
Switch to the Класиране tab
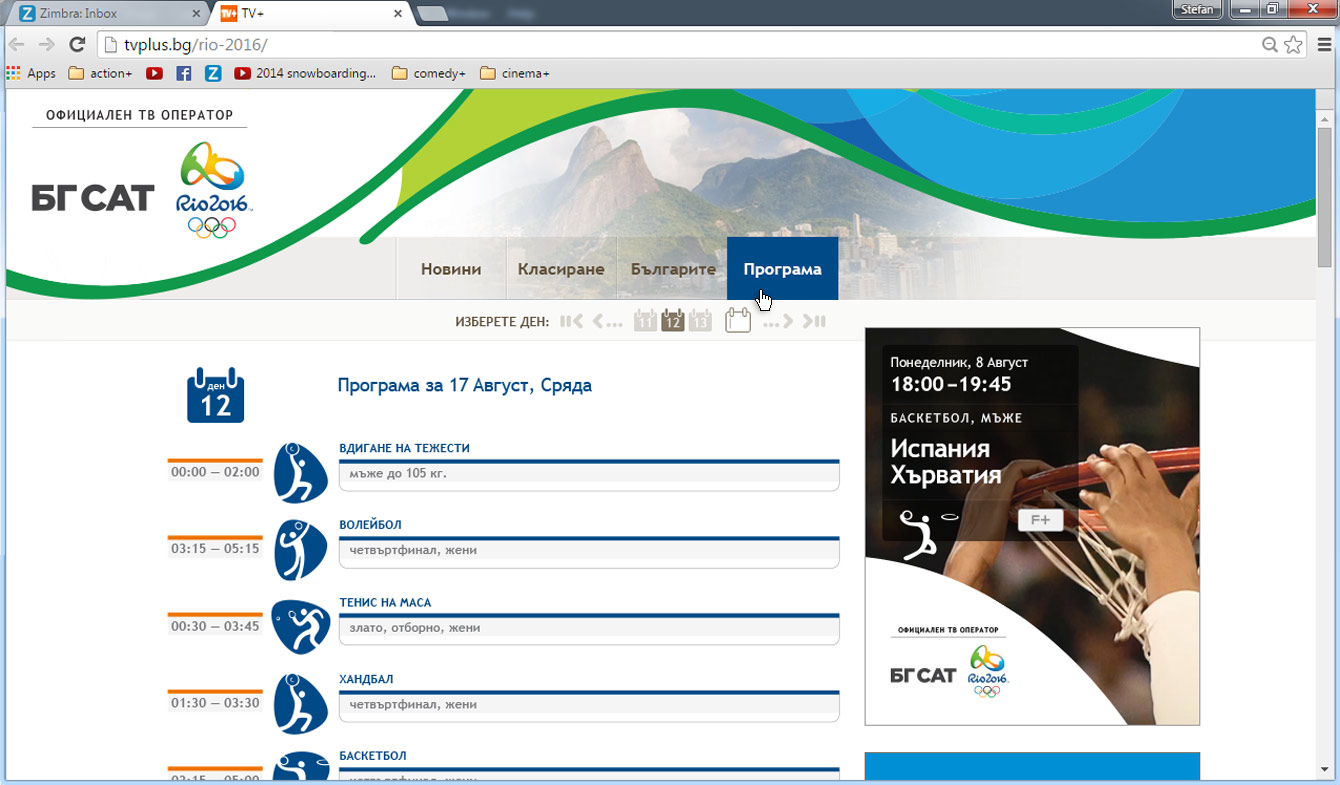[561, 268]
